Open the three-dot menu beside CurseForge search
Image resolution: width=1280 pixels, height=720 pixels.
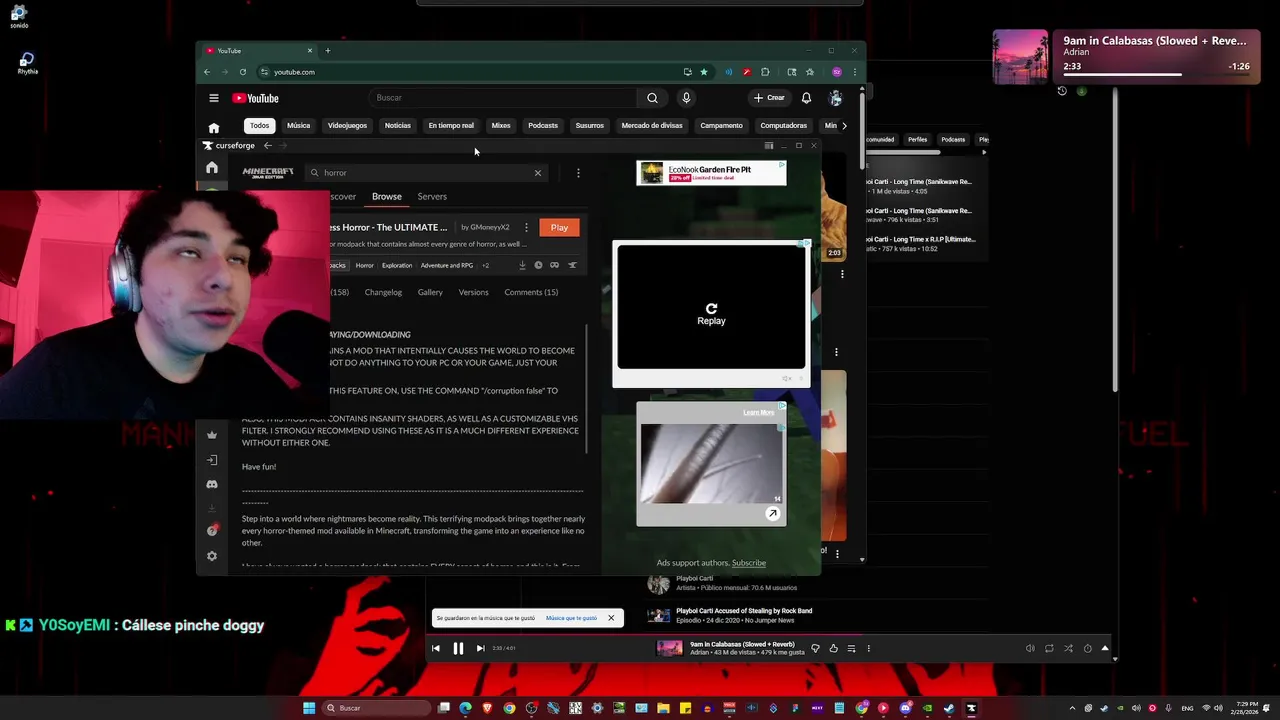578,173
